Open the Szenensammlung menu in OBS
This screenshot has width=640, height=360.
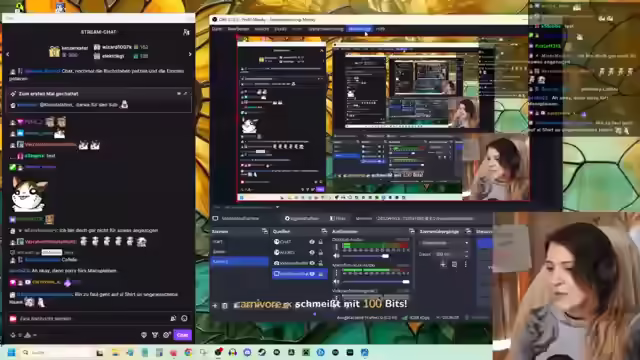[326, 29]
